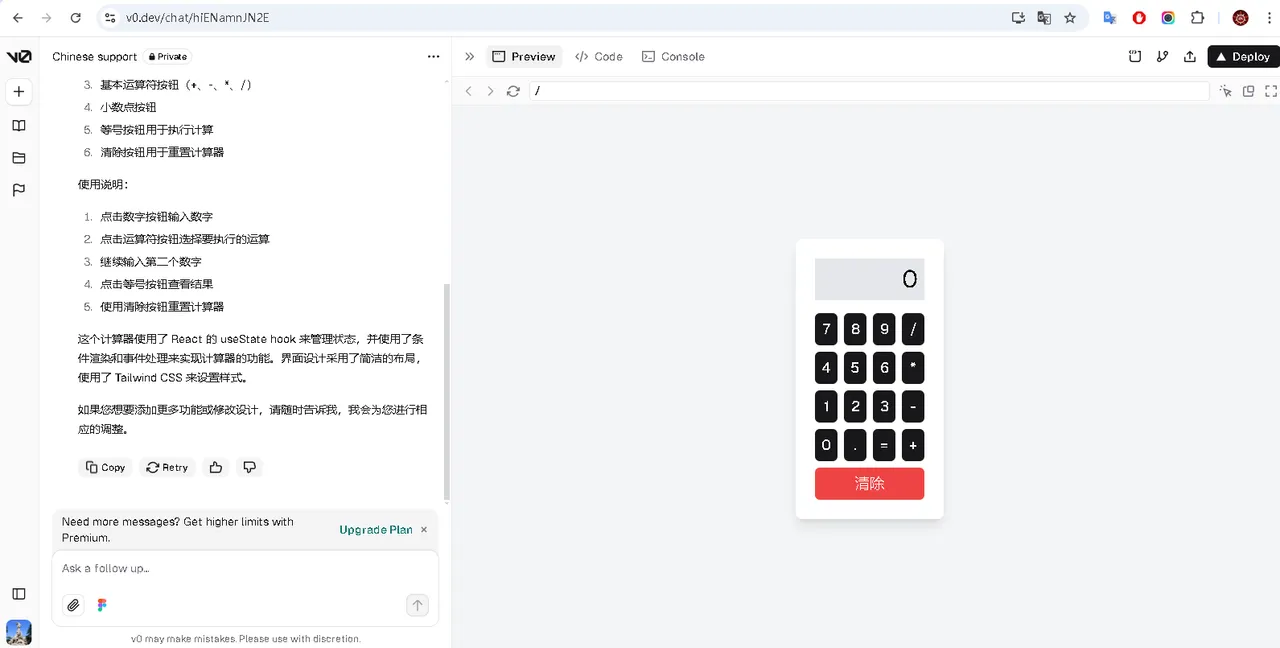Click calculator equals button
Screen dimensions: 1280x648
884,445
